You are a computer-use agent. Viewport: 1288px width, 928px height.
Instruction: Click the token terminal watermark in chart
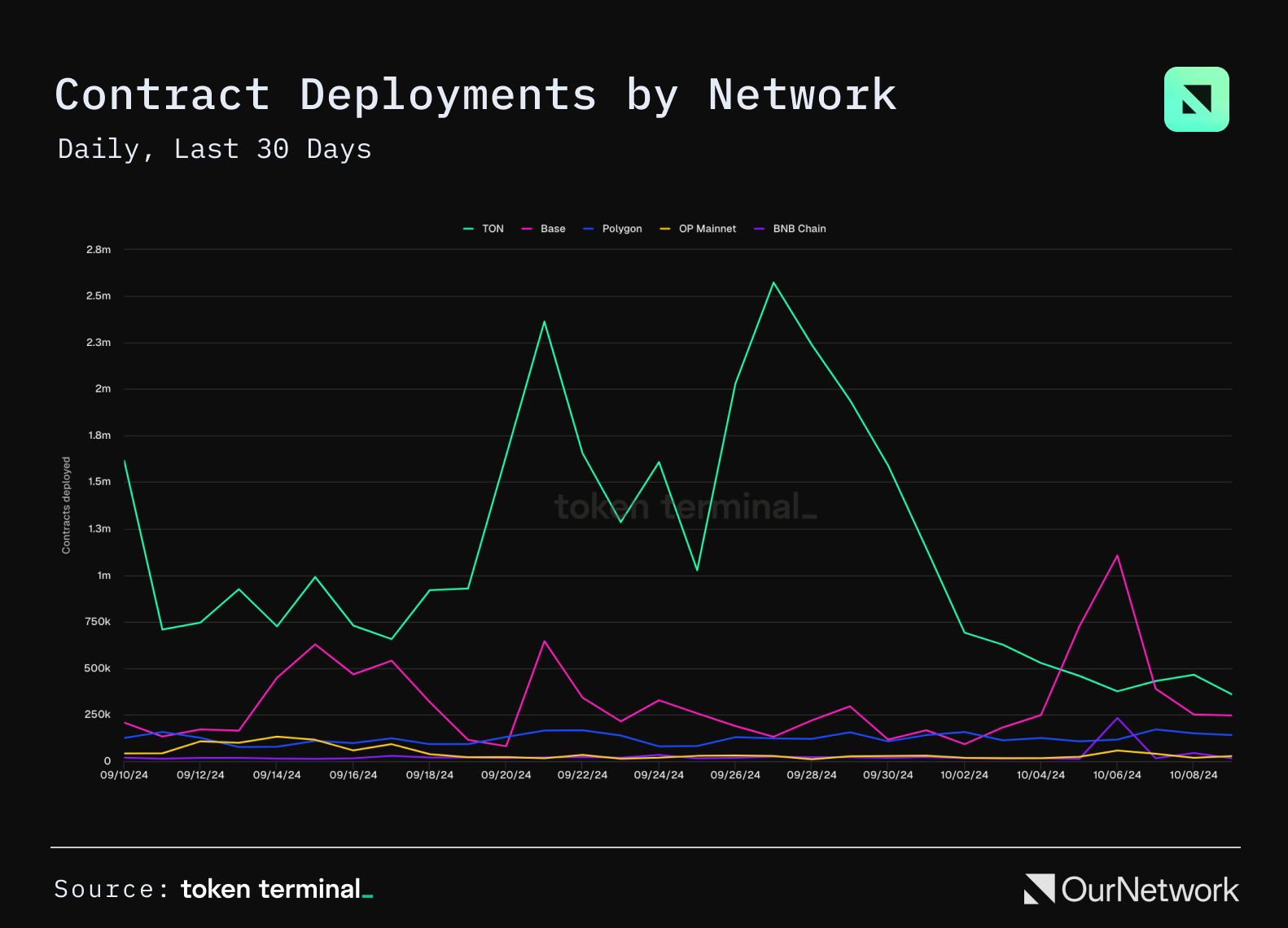[686, 507]
